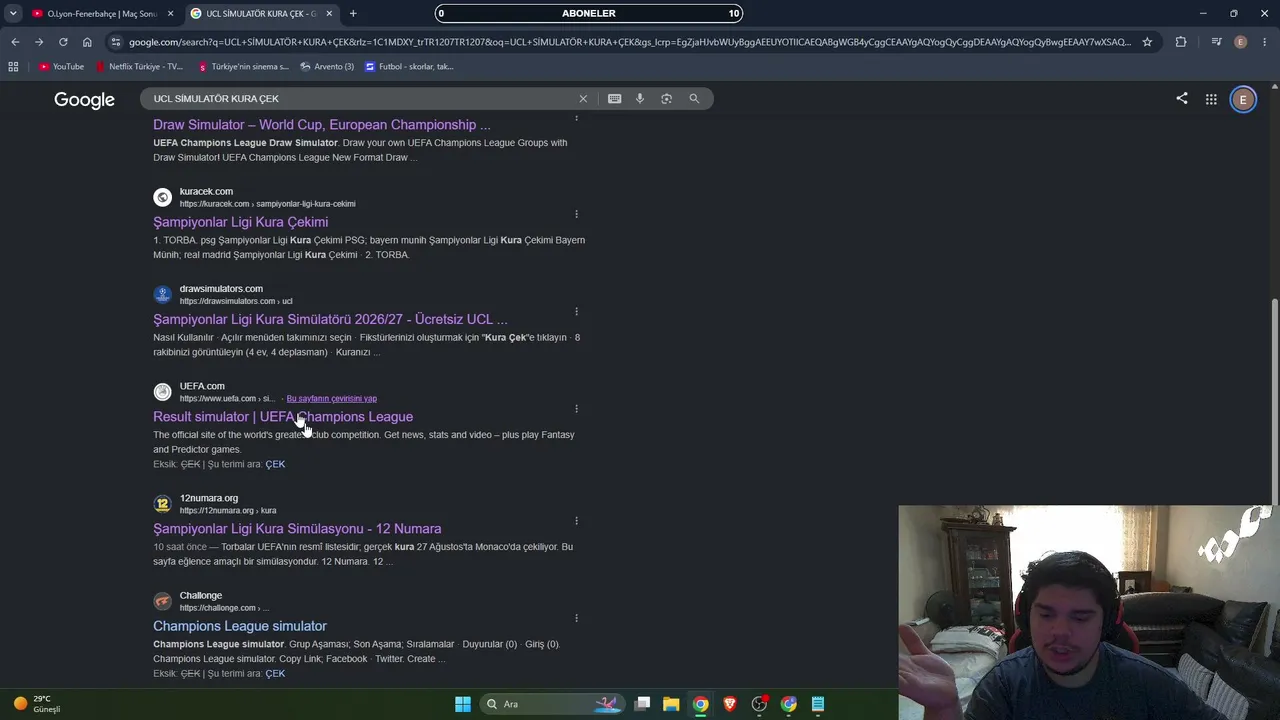Click the browser forward arrow
1280x720 pixels.
[x=39, y=42]
